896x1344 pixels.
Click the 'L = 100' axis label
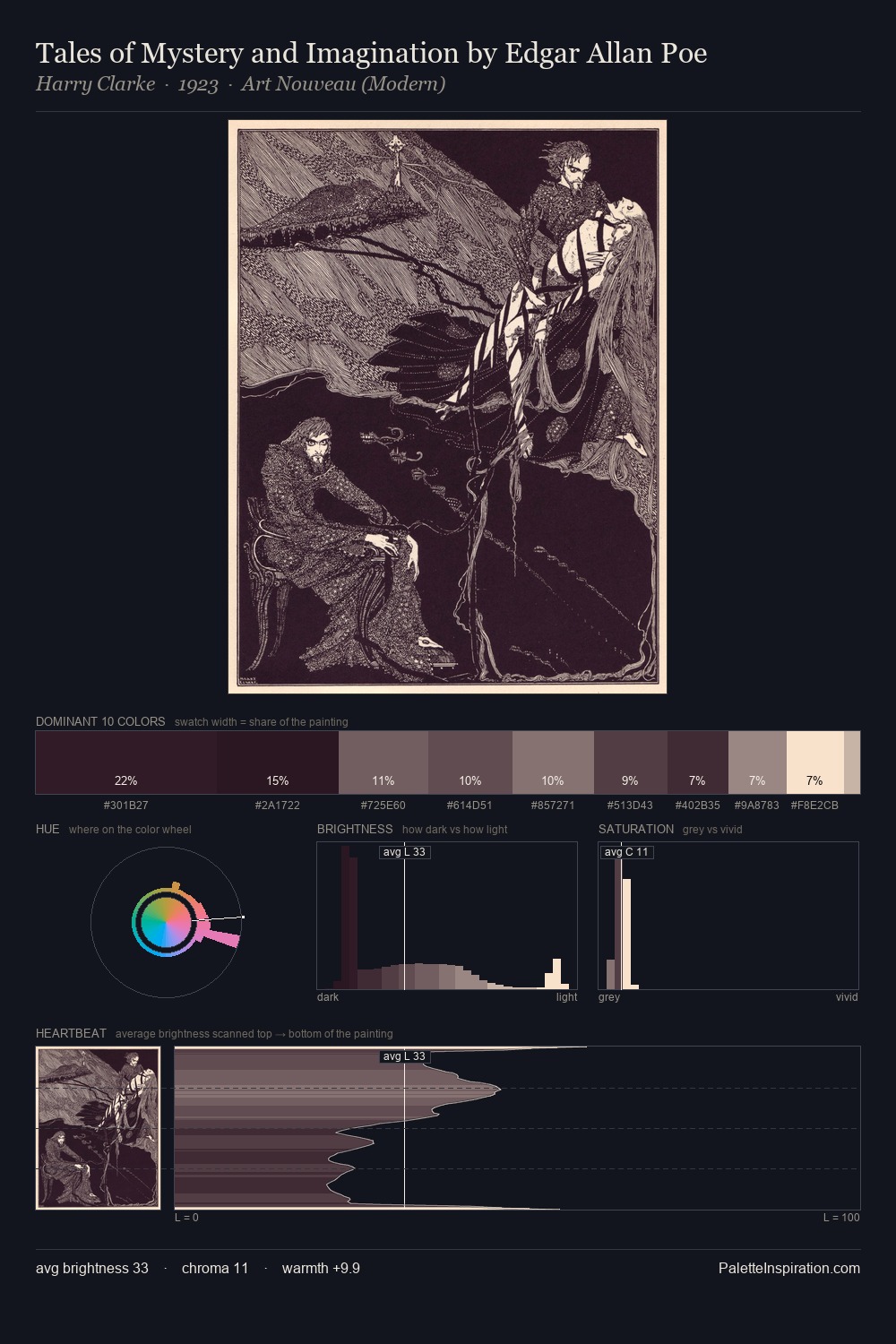coord(841,1217)
